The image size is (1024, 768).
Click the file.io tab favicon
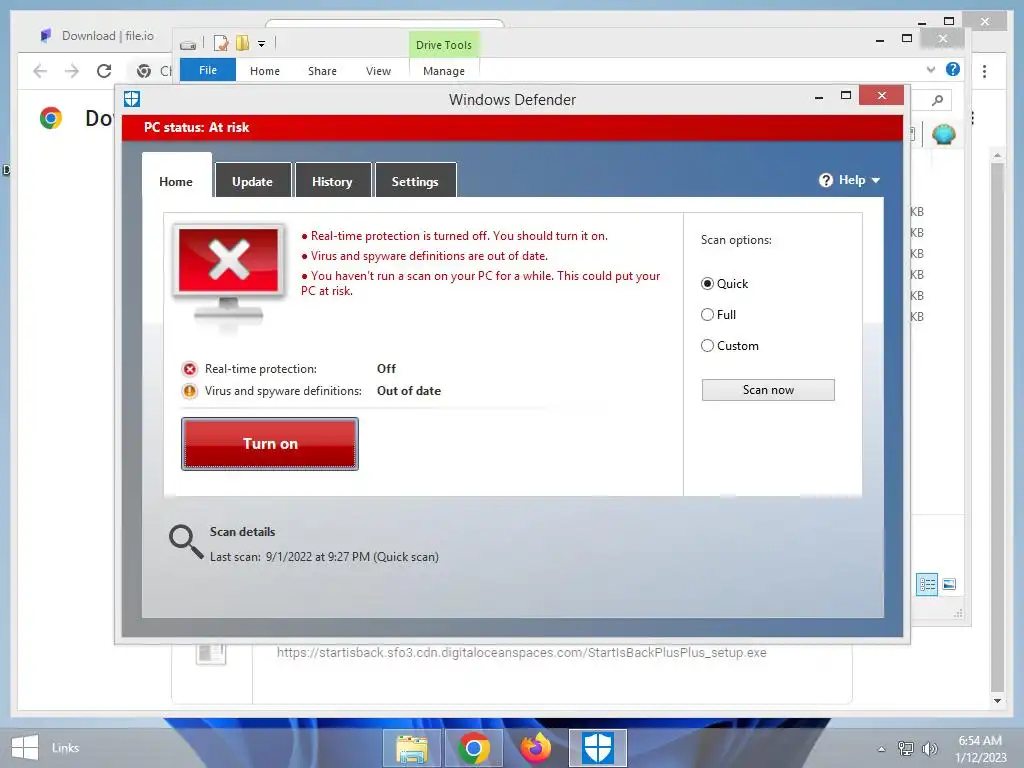coord(46,36)
